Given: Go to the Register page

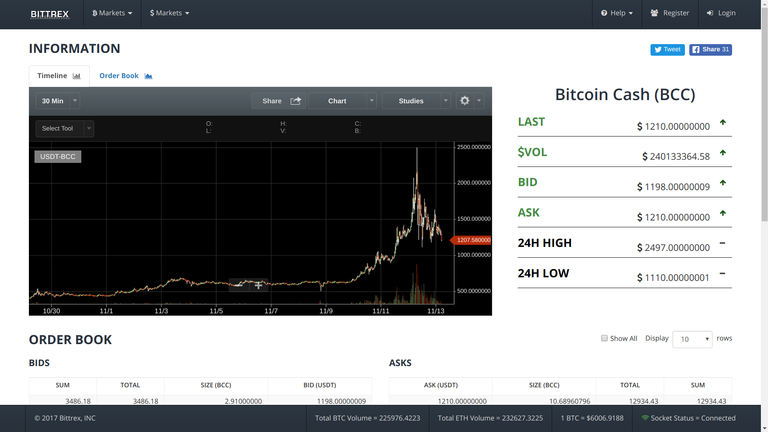Looking at the screenshot, I should [x=670, y=13].
